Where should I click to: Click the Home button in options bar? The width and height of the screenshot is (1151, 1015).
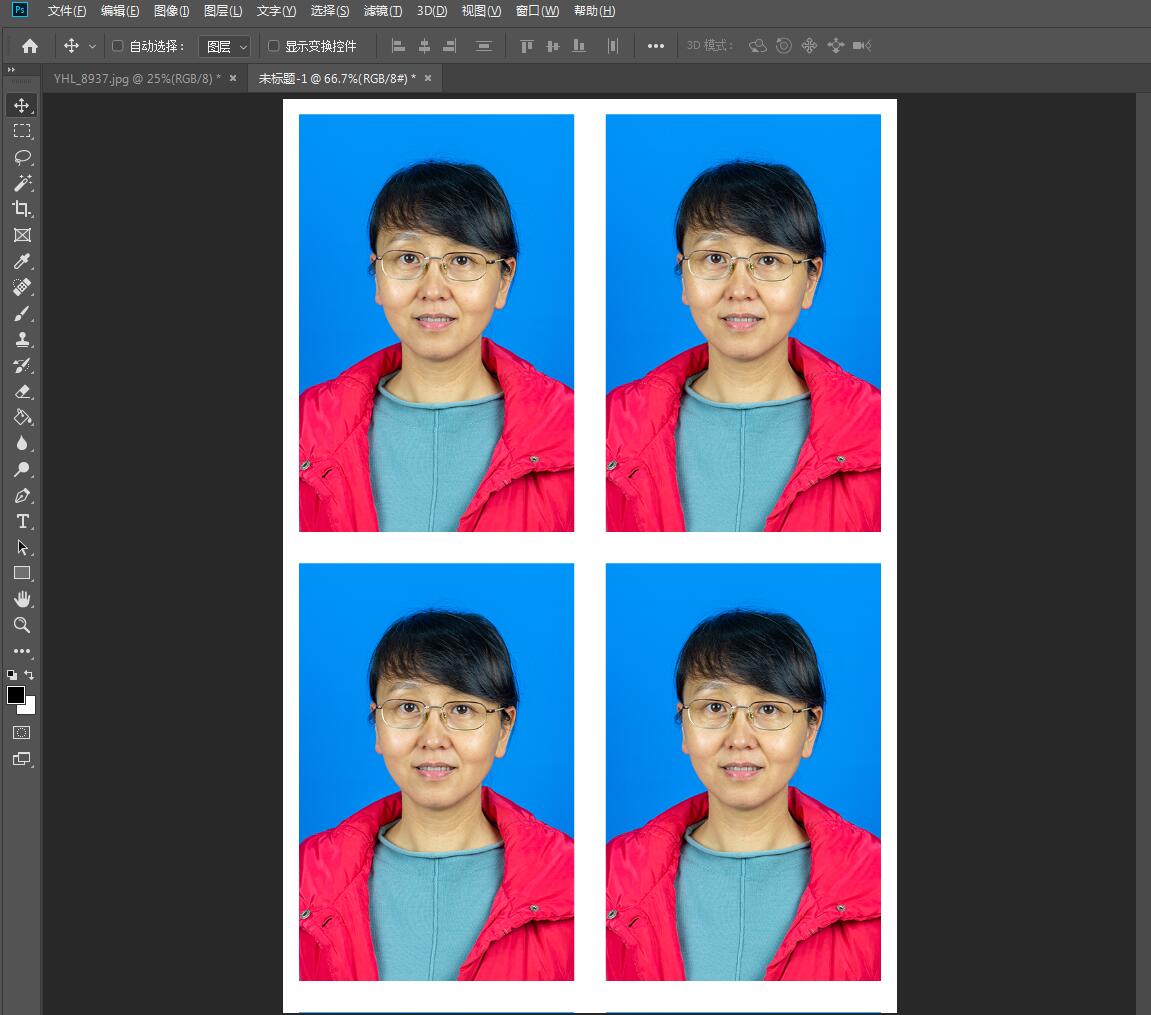(x=30, y=46)
